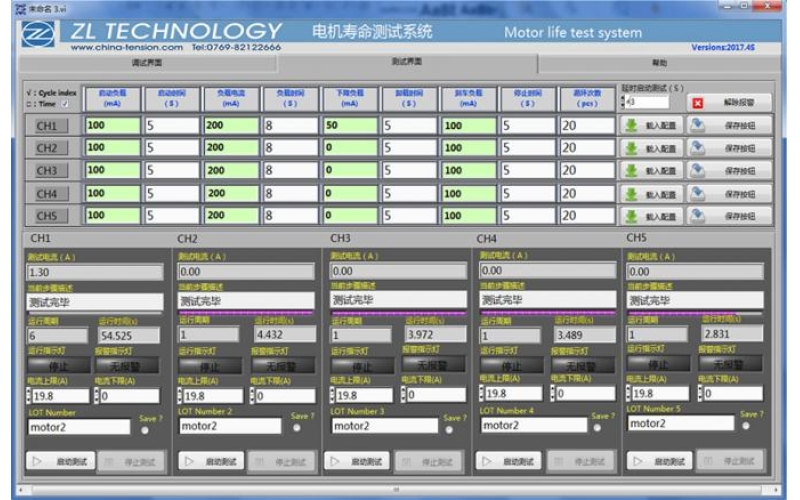
Task: Click the green load-config icon in CH2 row
Action: (632, 148)
